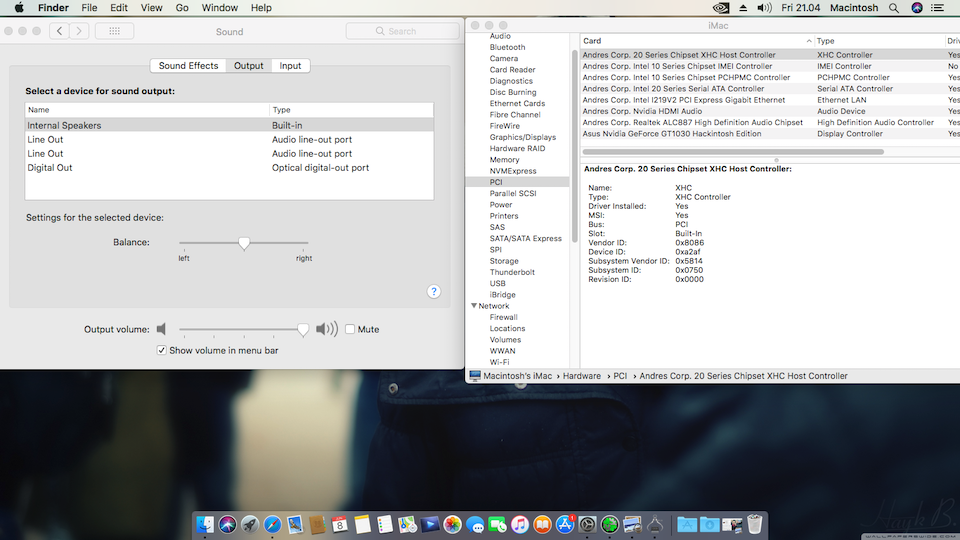Select Graphics/Displays in sidebar
The image size is (960, 540).
tap(523, 137)
